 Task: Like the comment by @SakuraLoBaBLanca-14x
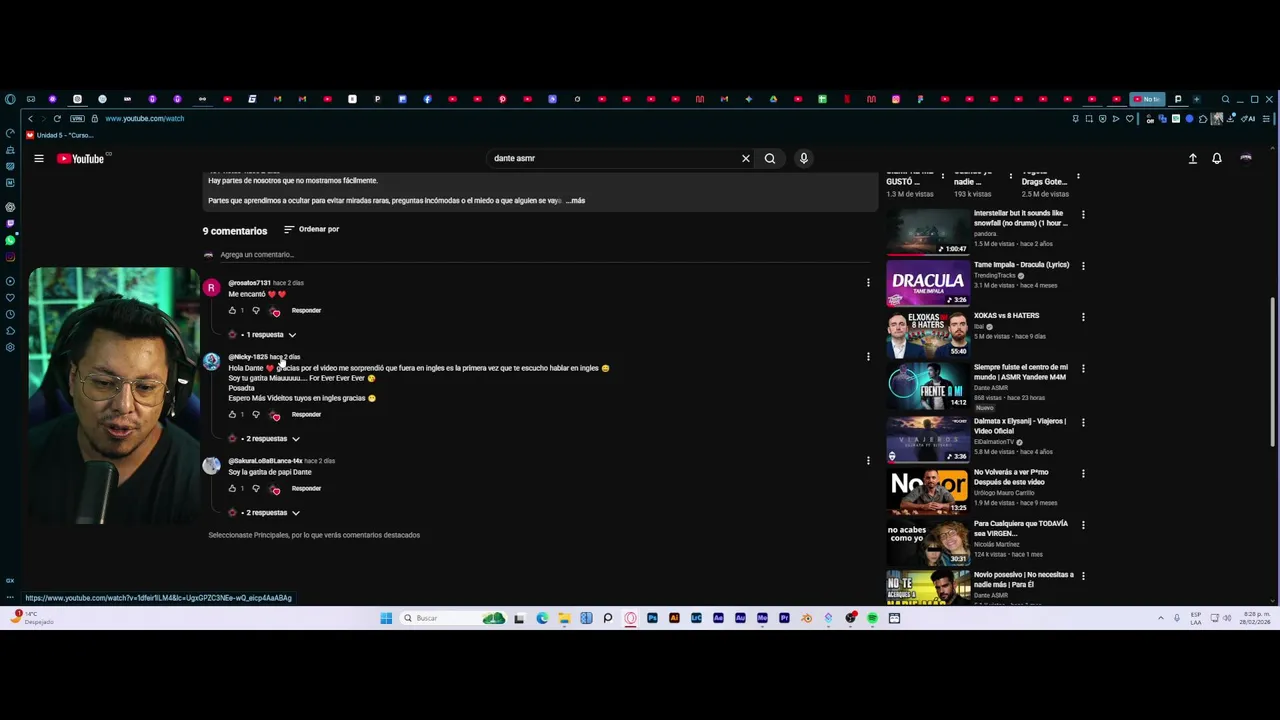point(232,488)
